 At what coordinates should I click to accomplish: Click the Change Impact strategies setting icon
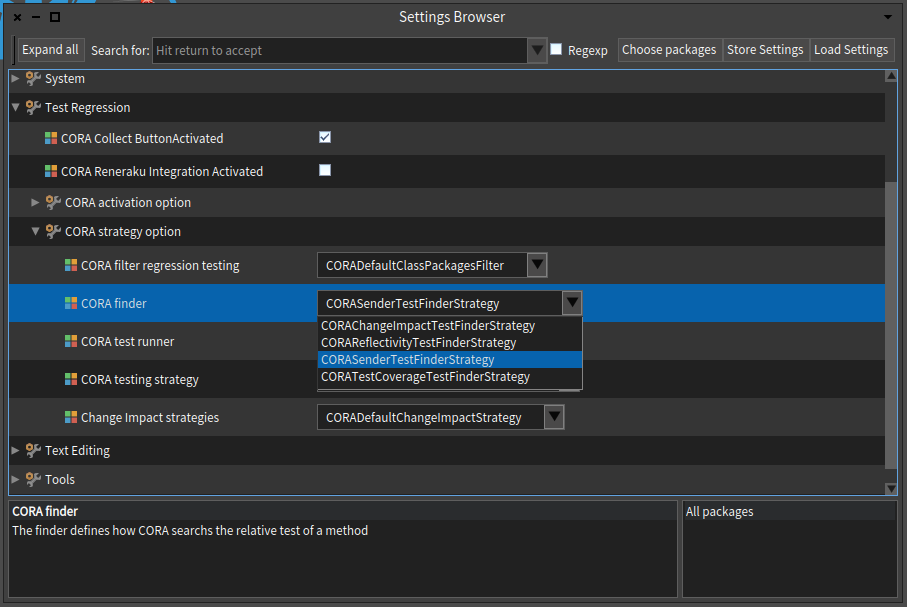71,417
